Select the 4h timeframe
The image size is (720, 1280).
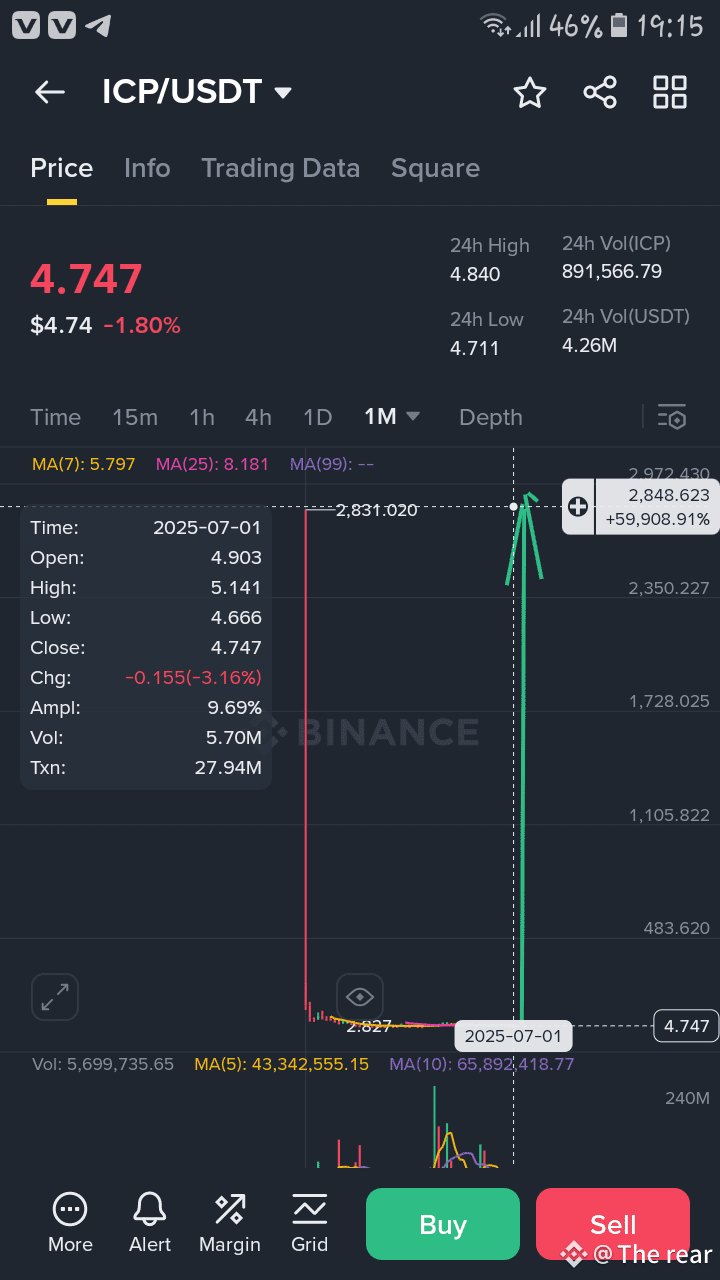click(258, 417)
